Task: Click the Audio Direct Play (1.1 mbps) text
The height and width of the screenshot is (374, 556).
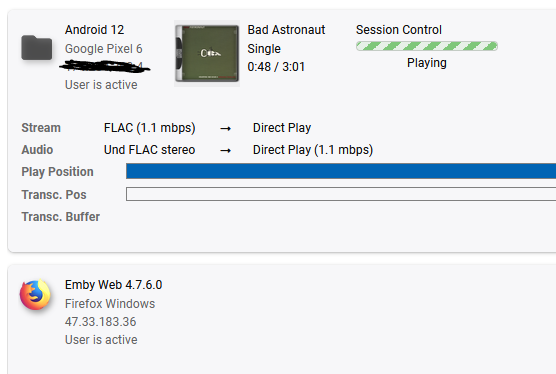Action: pyautogui.click(x=313, y=150)
